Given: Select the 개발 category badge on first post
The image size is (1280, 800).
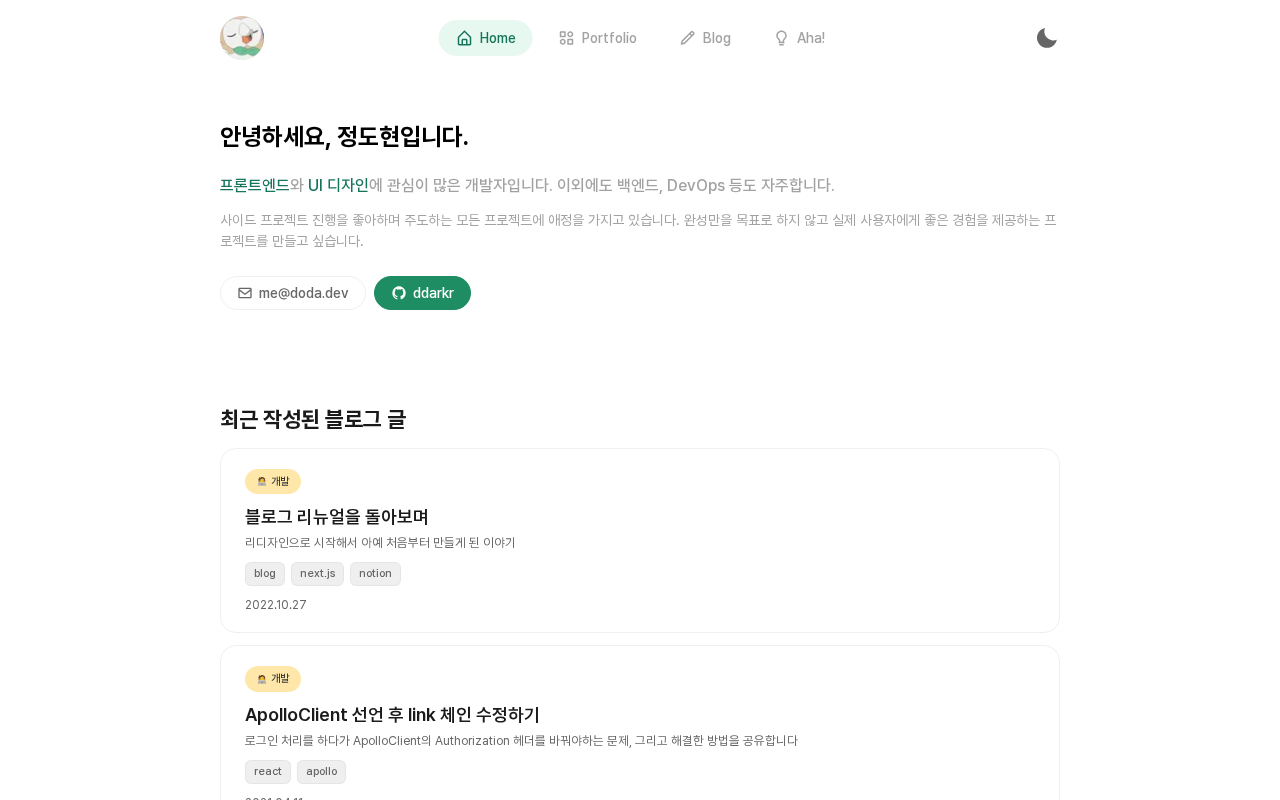Looking at the screenshot, I should click(x=273, y=481).
